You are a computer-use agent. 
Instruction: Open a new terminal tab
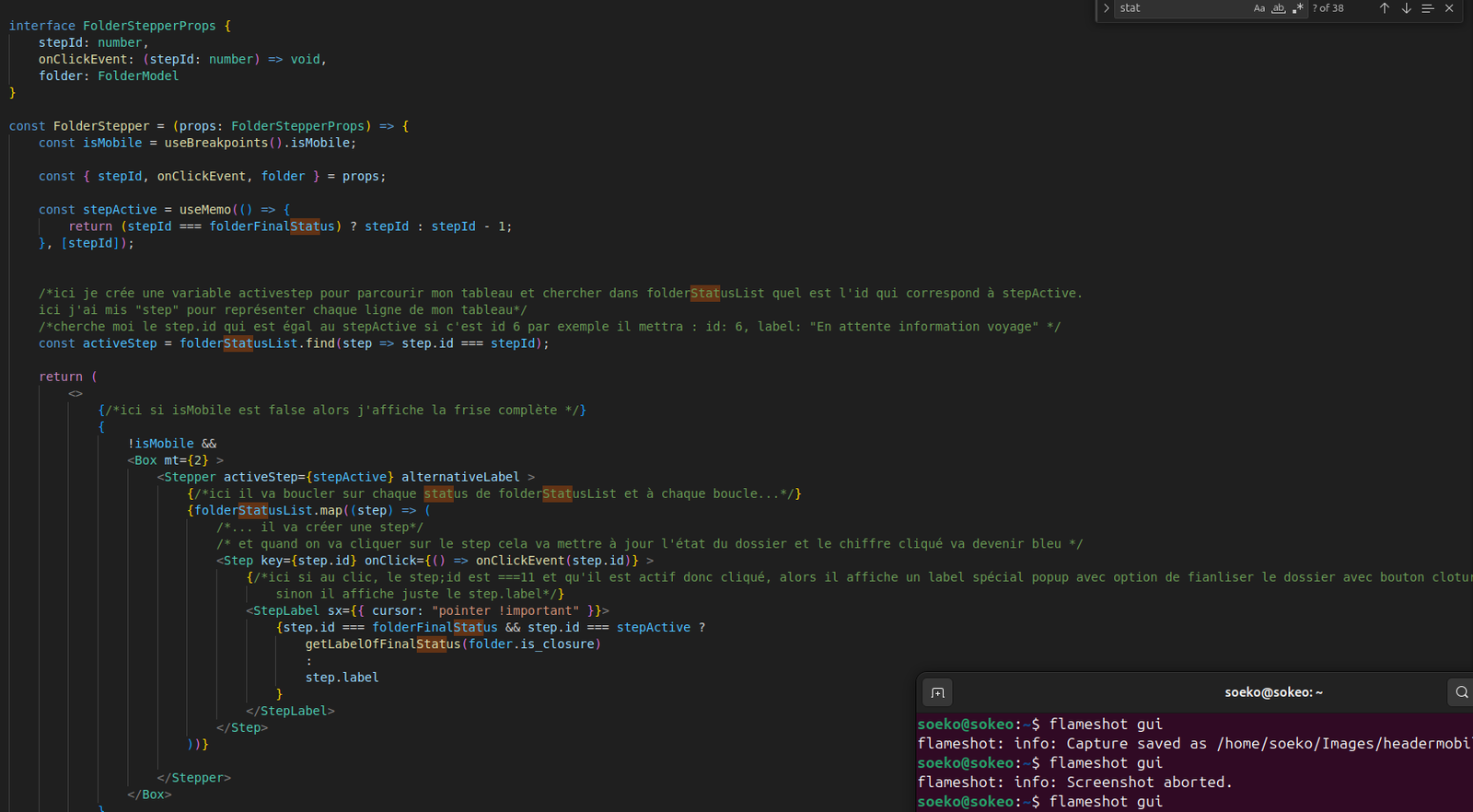(x=937, y=692)
